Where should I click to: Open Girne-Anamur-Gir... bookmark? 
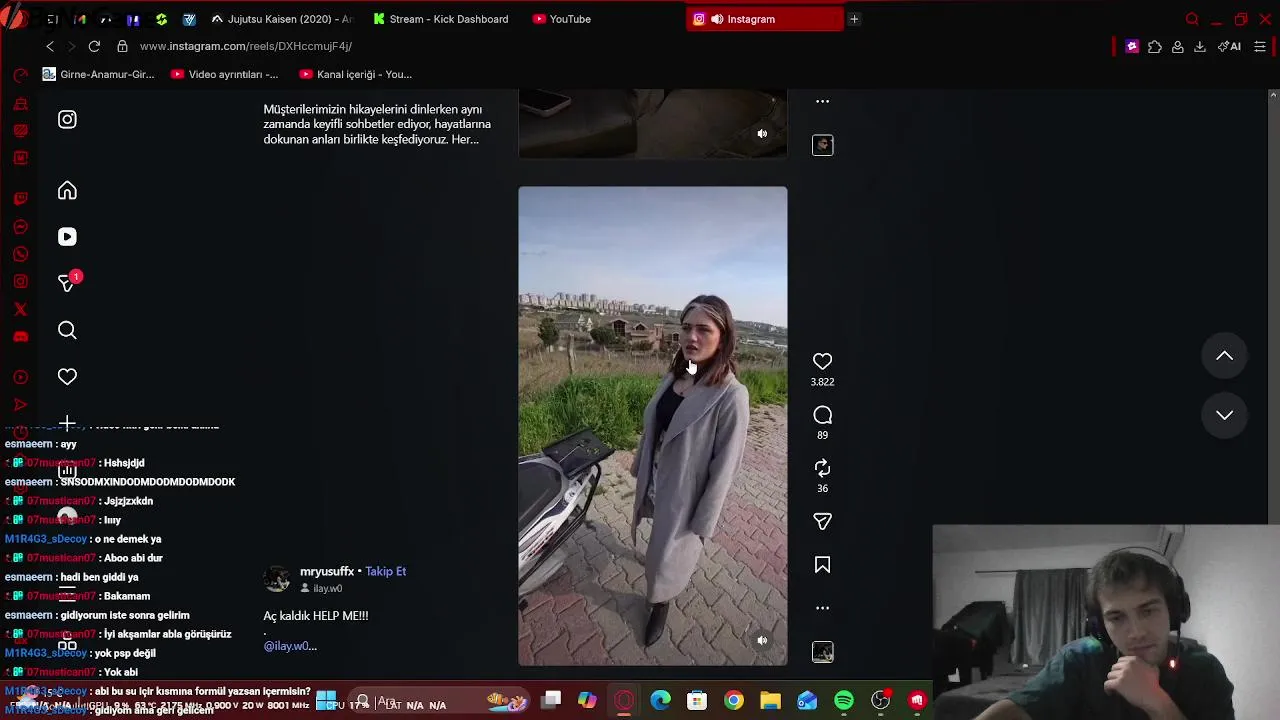[98, 74]
